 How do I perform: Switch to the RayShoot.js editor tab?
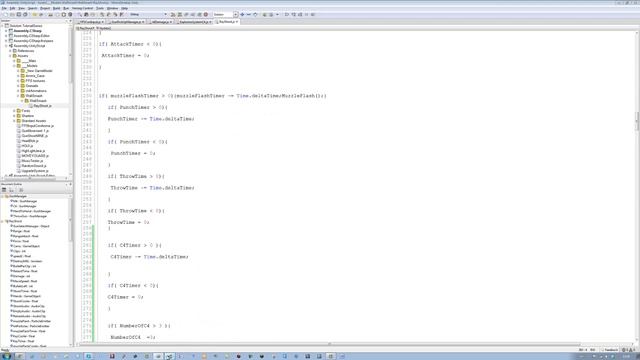227,22
